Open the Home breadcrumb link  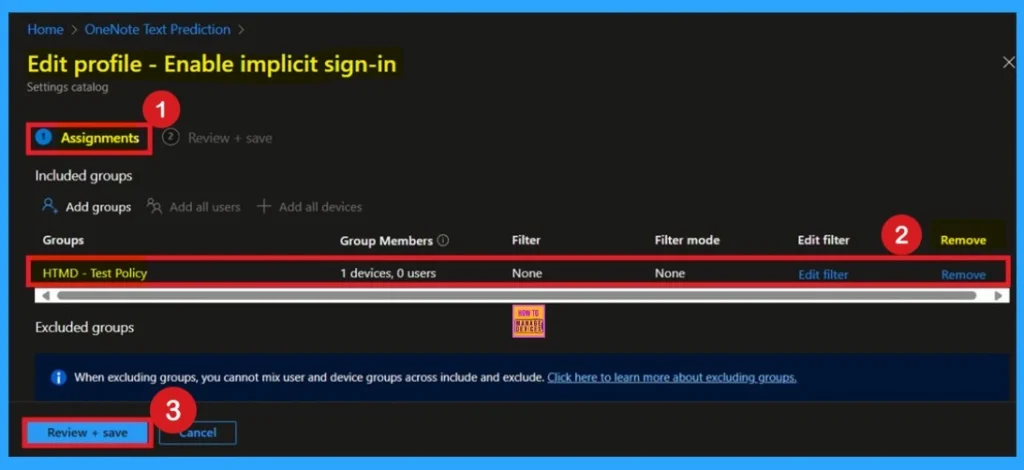pos(45,29)
